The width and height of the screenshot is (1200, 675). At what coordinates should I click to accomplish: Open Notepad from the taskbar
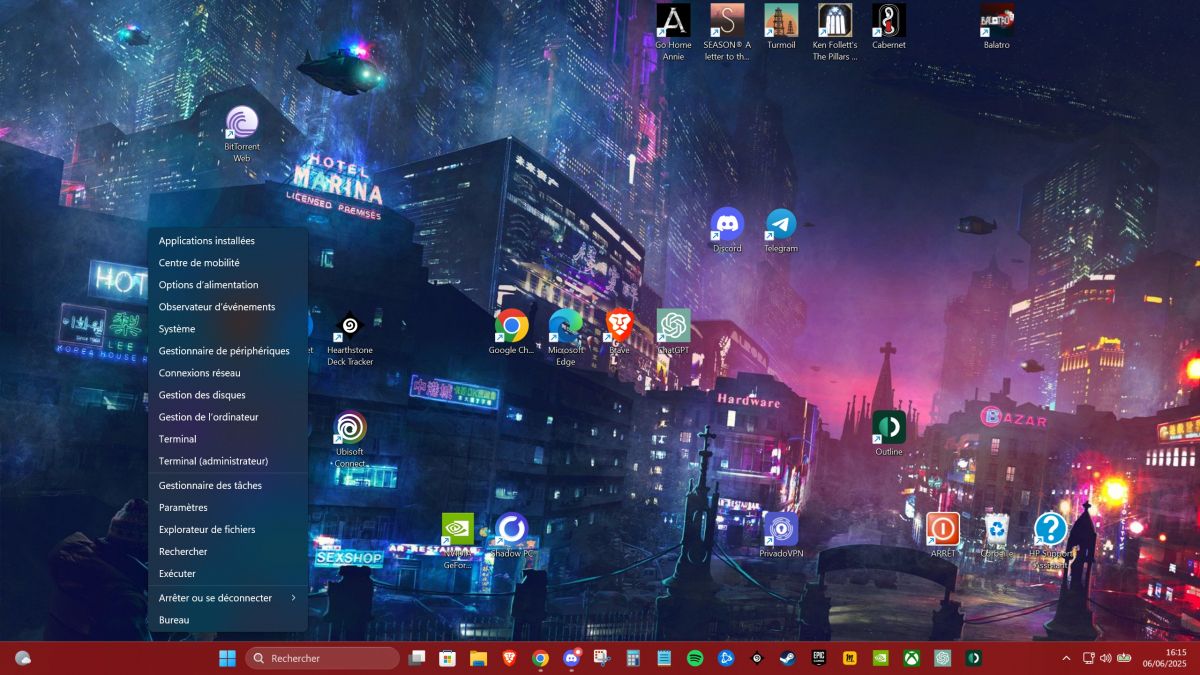(664, 658)
